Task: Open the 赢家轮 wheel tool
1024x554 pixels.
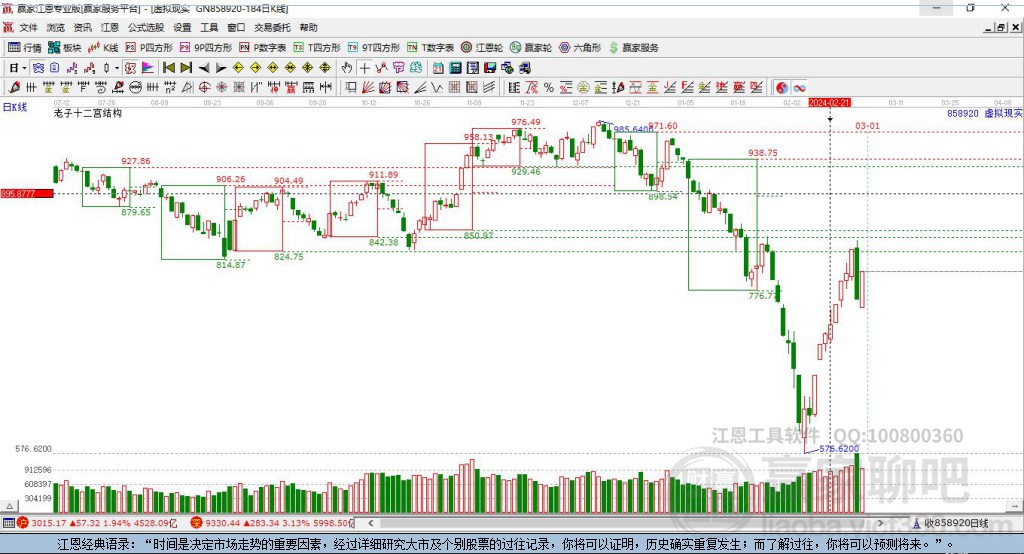Action: (531, 48)
